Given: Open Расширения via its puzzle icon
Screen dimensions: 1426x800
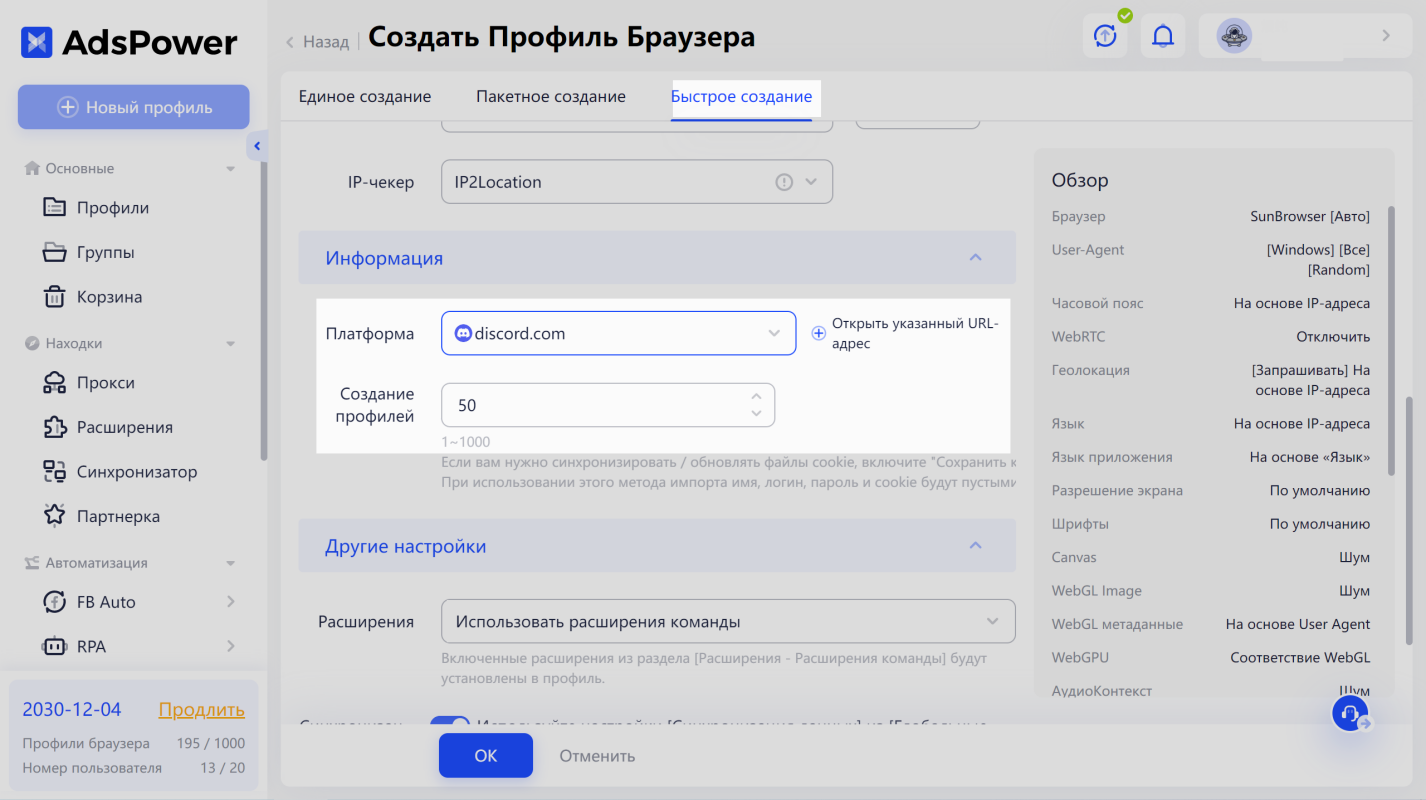Looking at the screenshot, I should tap(54, 427).
